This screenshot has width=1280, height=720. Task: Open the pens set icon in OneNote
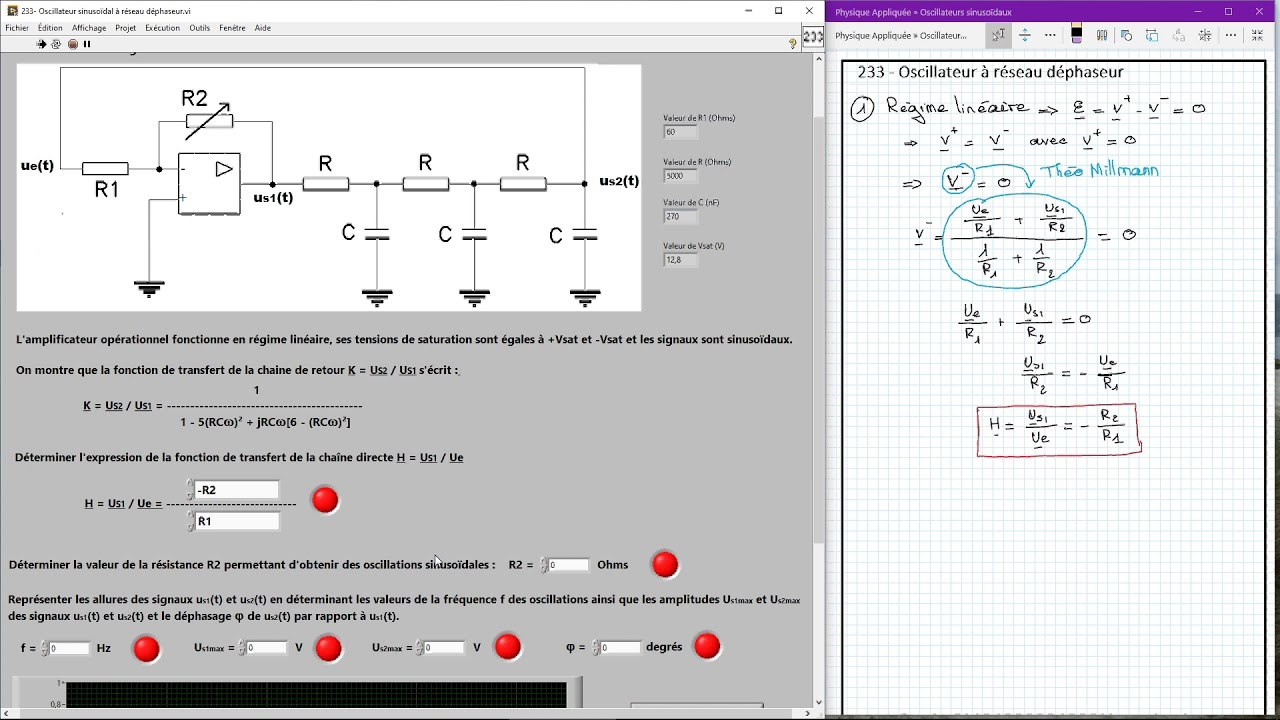[x=1102, y=35]
